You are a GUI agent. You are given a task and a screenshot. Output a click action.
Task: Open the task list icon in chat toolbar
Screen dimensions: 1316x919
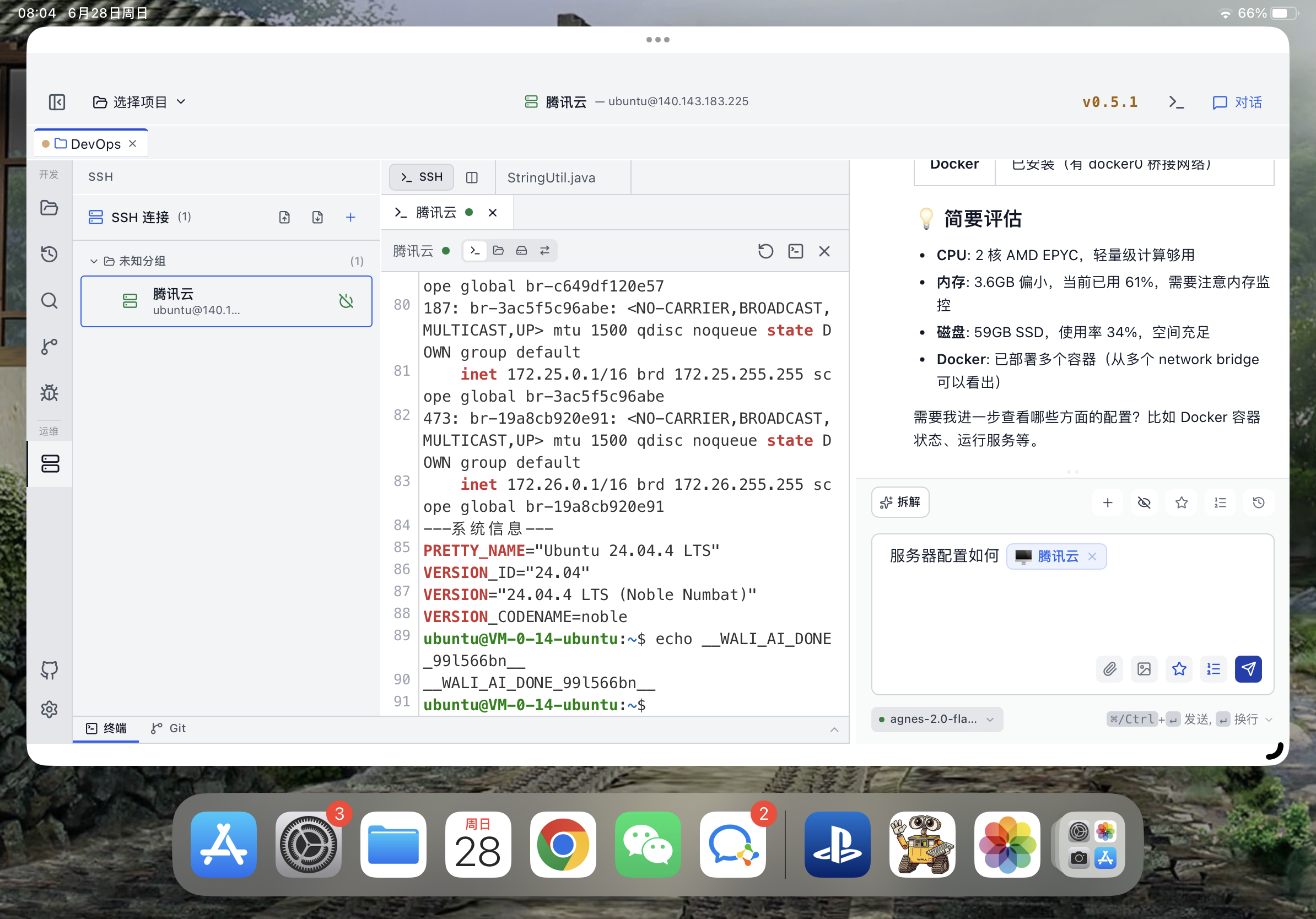click(1220, 502)
